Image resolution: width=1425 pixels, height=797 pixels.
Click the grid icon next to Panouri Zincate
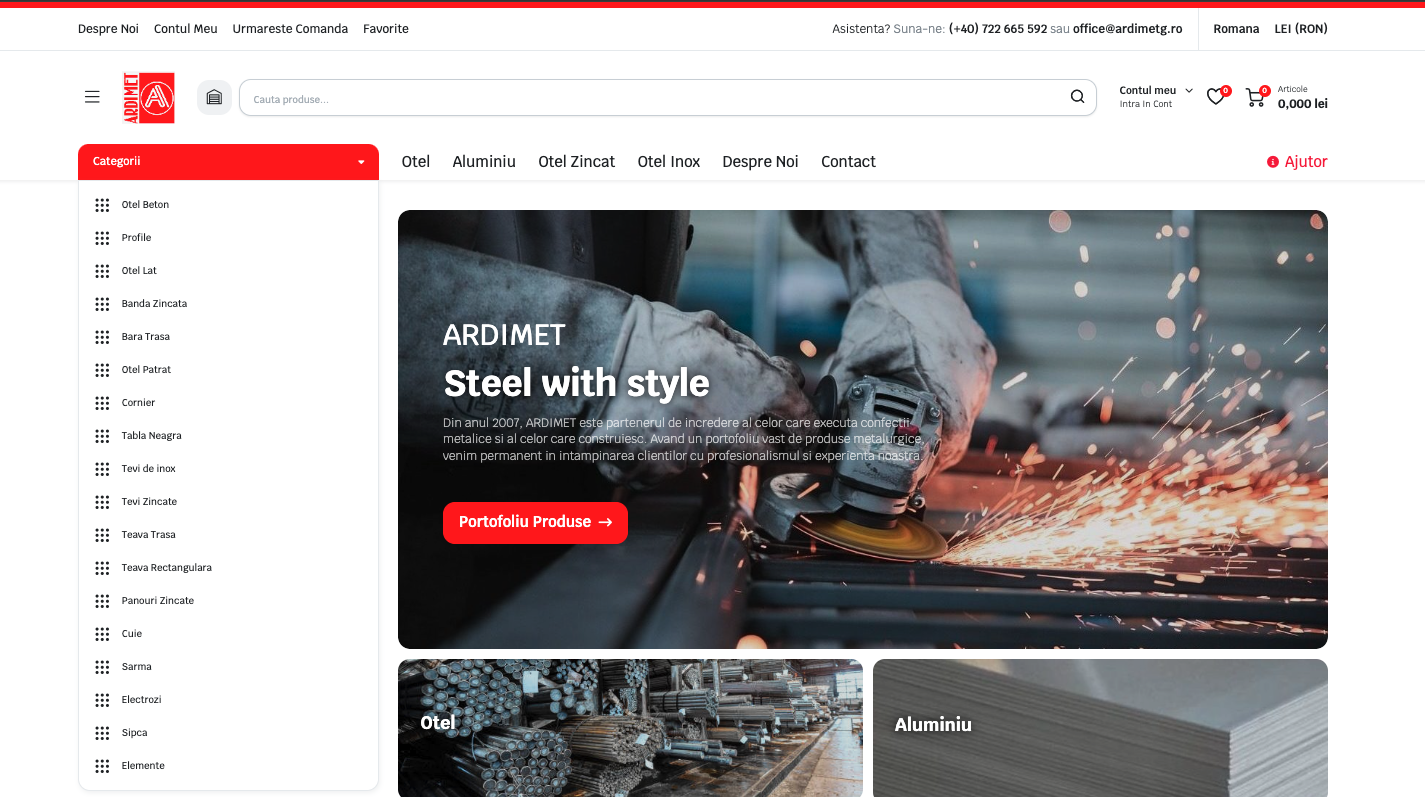(102, 601)
